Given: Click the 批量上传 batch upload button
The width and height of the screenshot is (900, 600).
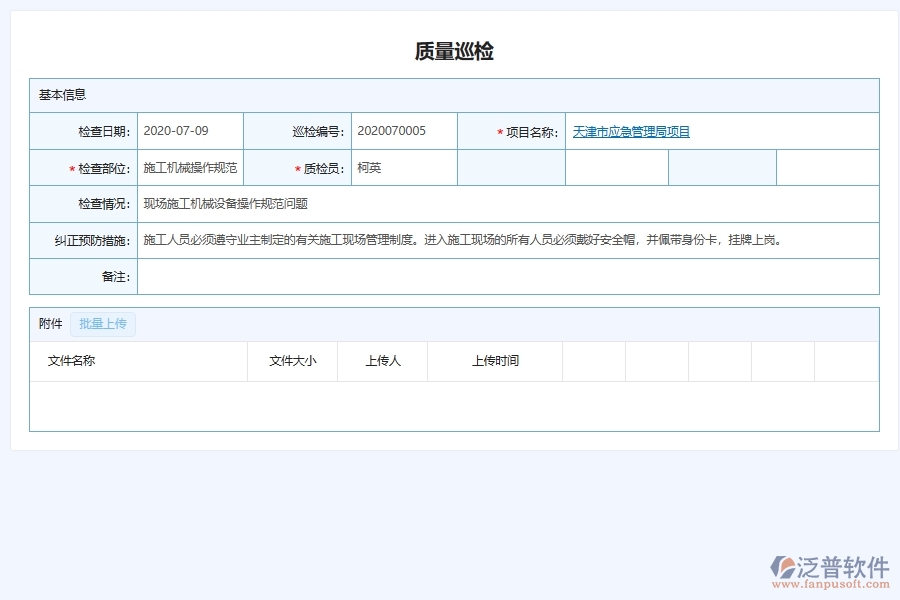Looking at the screenshot, I should (102, 323).
